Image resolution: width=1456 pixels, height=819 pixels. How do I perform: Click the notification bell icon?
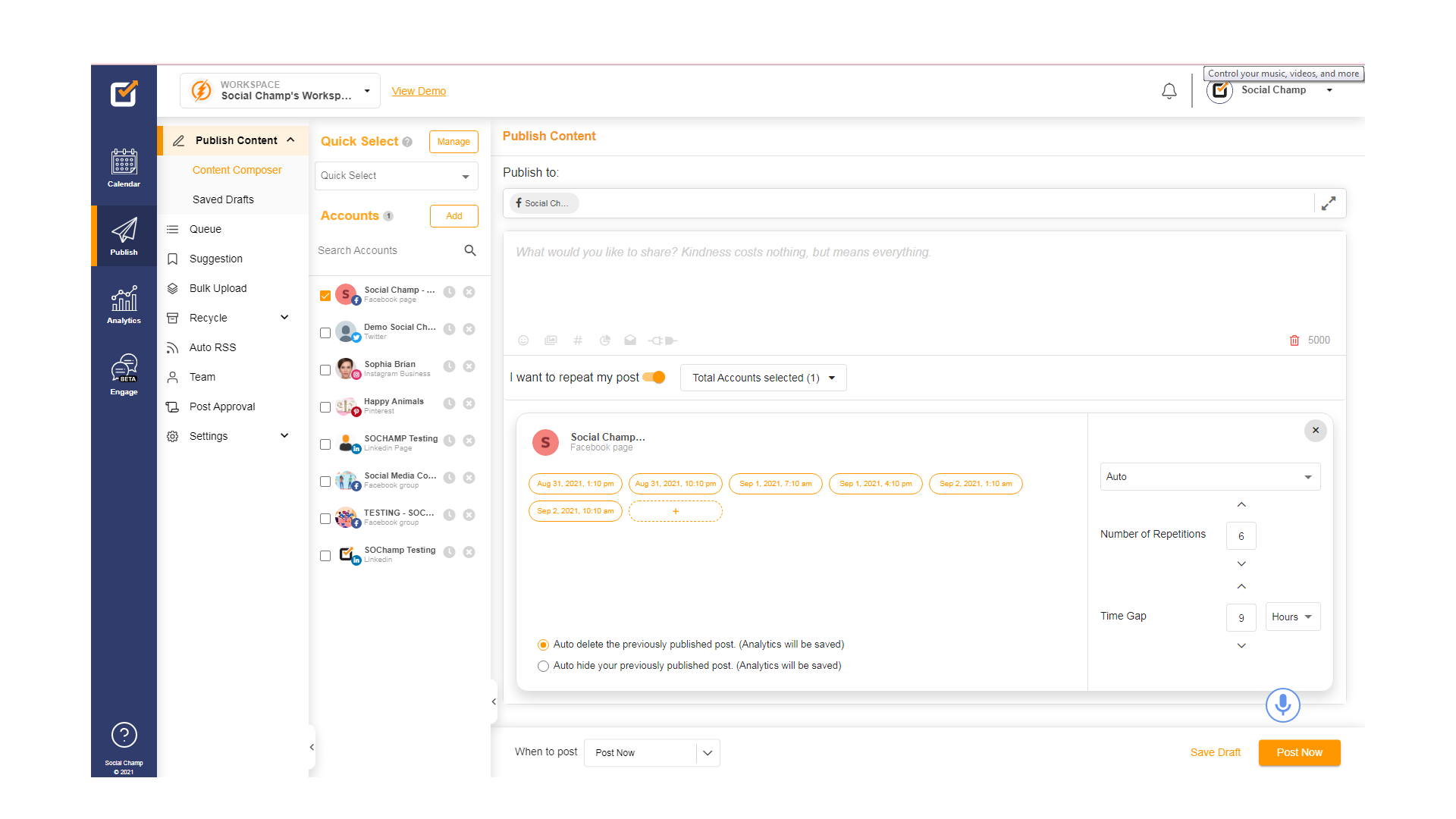coord(1169,91)
